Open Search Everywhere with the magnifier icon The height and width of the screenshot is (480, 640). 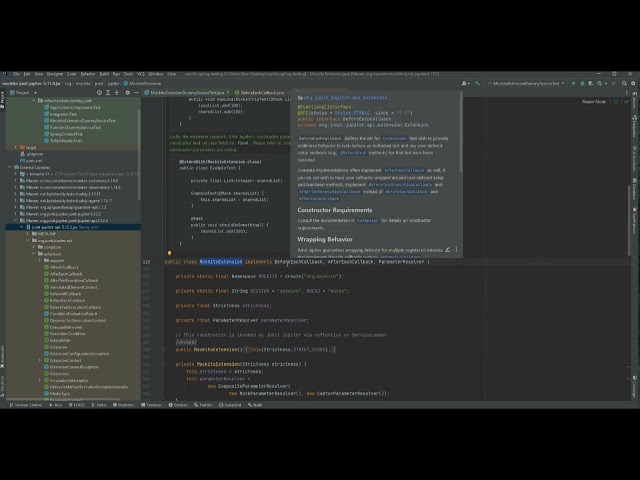coord(624,83)
